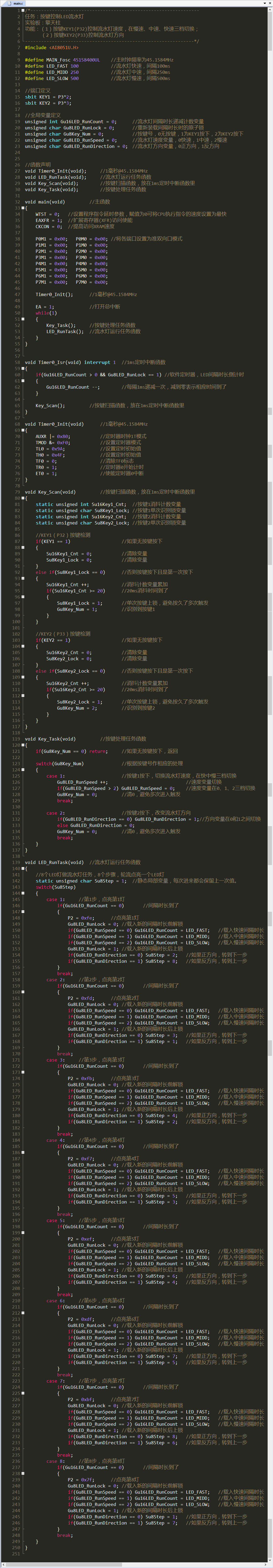Collapse the header comment block fold at line 1
273x1568 pixels.
(23, 10)
